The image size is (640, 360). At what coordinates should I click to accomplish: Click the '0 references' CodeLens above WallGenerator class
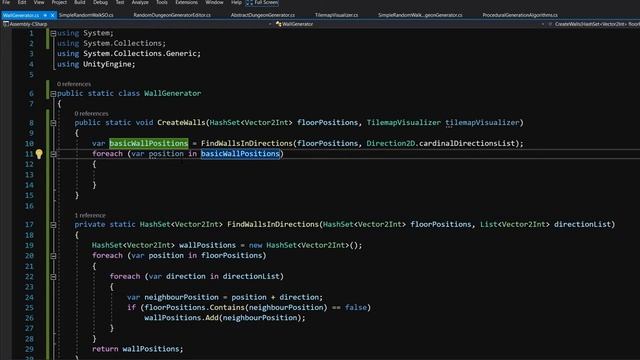74,84
